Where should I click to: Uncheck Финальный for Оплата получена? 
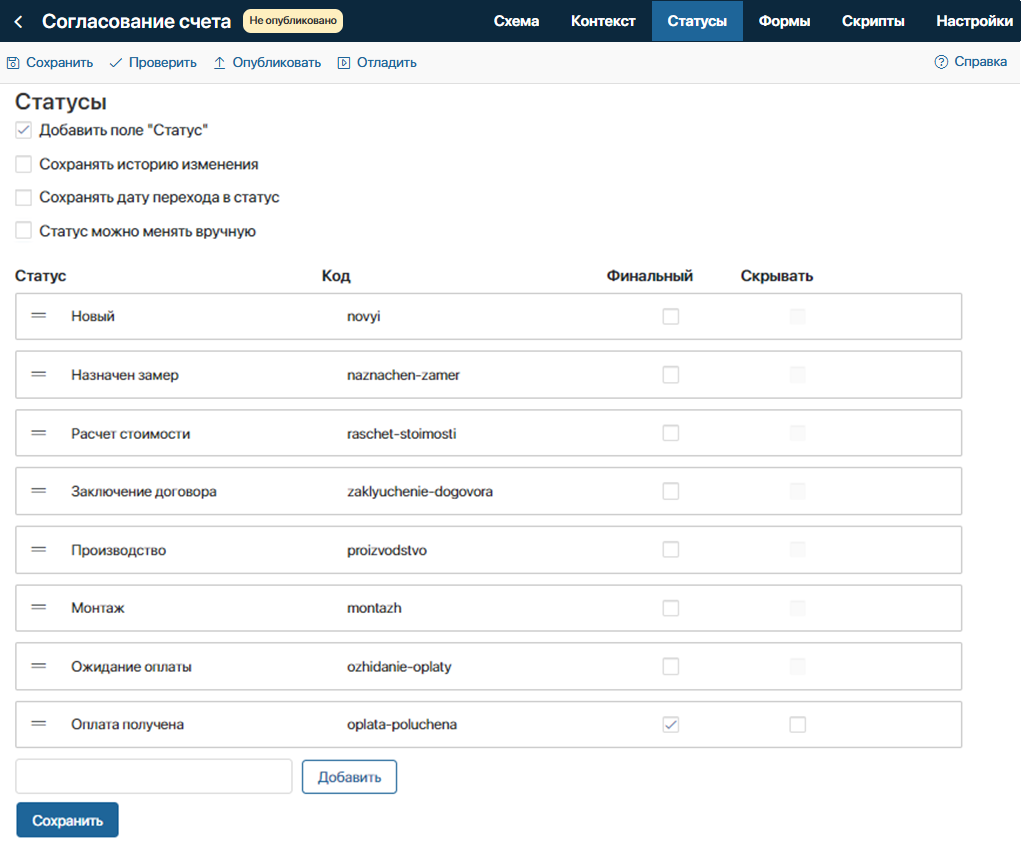671,725
